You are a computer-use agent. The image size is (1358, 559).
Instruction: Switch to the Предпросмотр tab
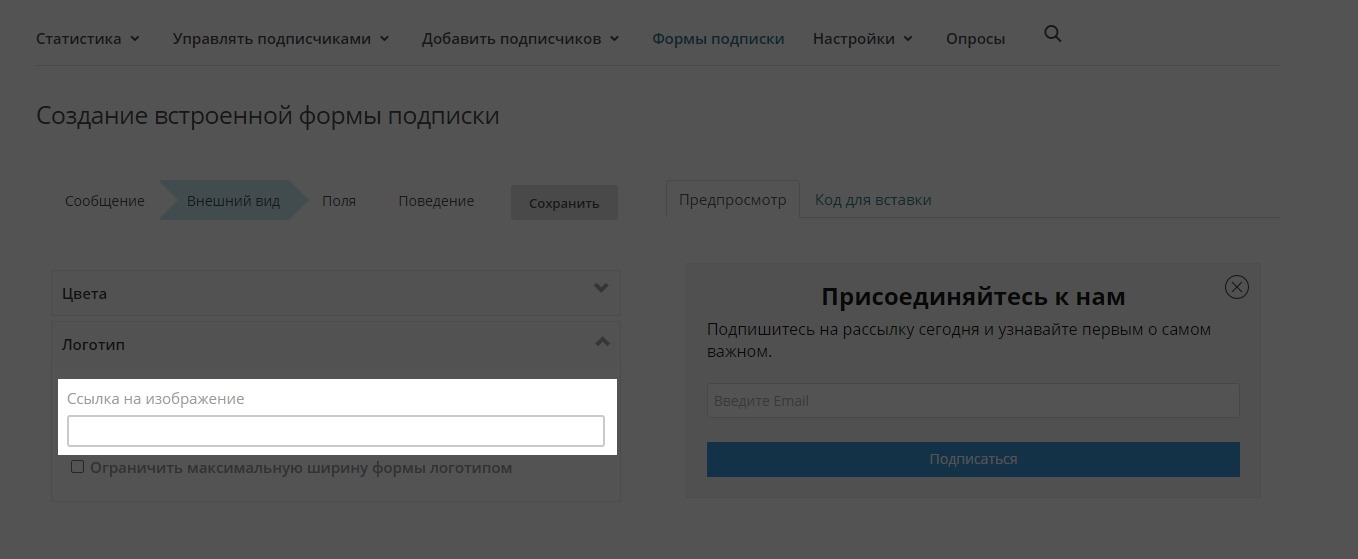pyautogui.click(x=733, y=200)
